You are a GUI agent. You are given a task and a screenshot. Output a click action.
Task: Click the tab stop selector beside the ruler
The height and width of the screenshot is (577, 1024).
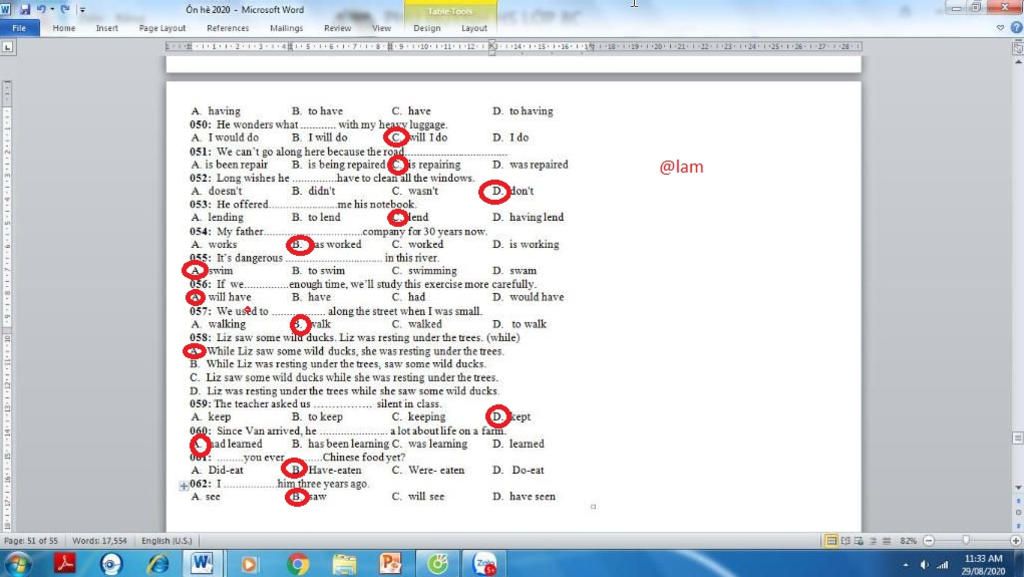point(7,47)
